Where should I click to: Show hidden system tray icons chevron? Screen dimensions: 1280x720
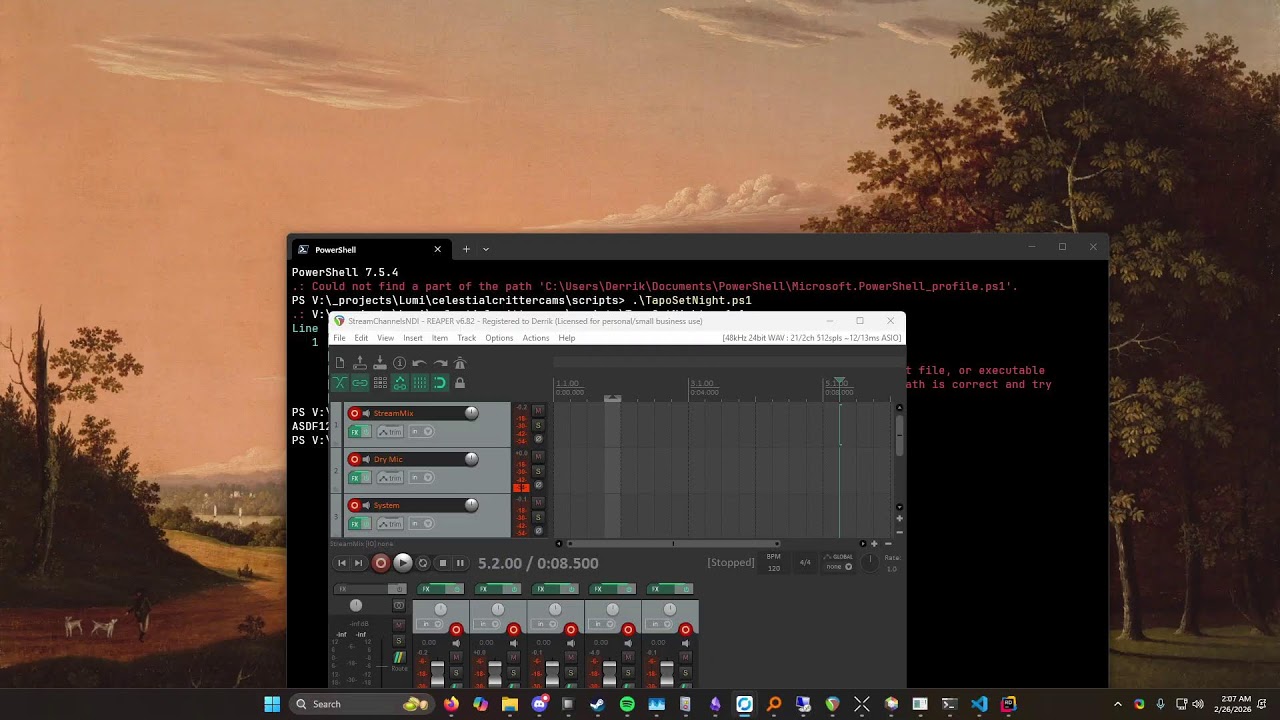pos(1118,704)
